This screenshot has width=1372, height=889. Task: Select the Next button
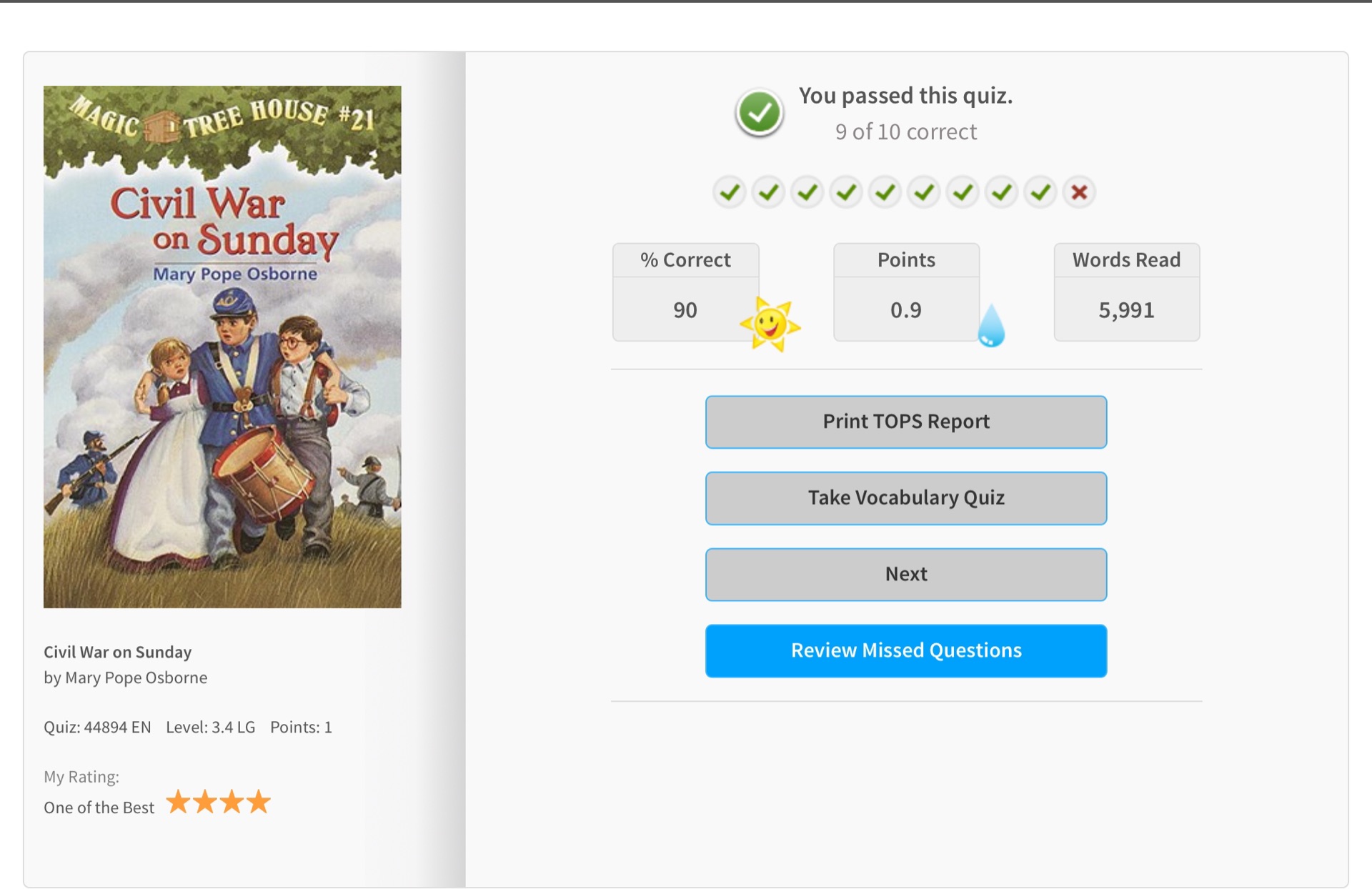tap(905, 575)
